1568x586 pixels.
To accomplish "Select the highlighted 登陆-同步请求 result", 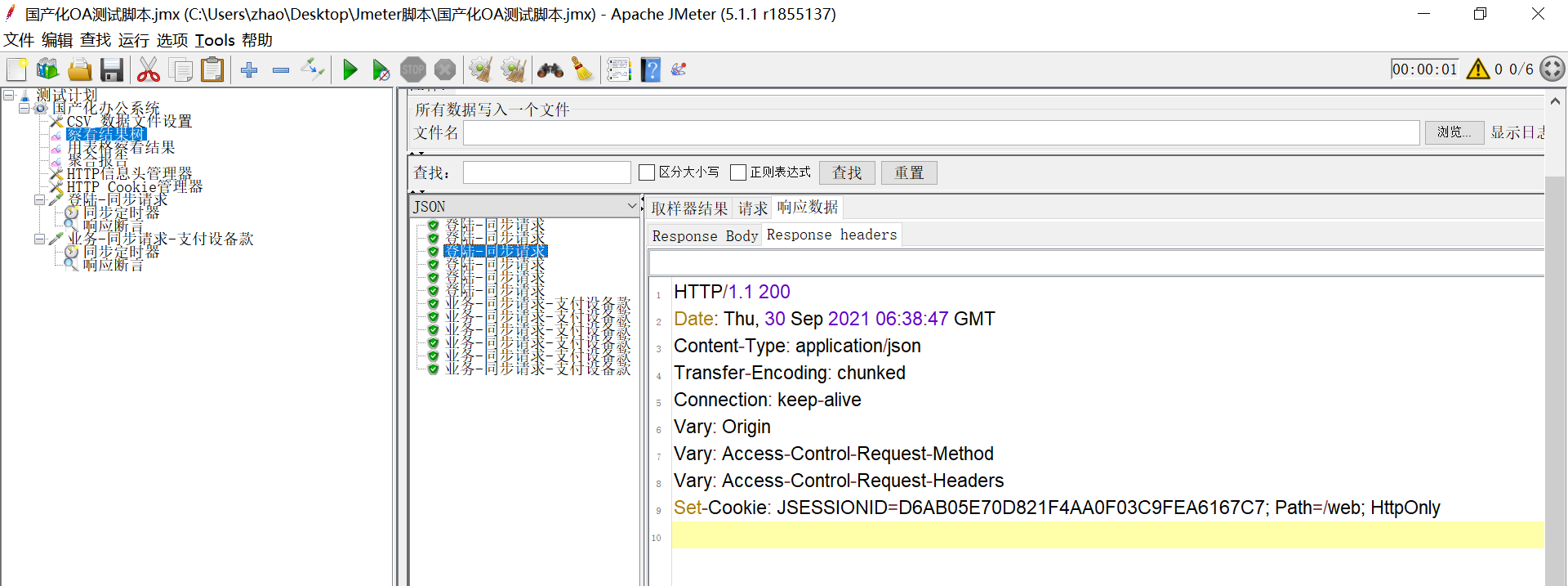I will 495,251.
